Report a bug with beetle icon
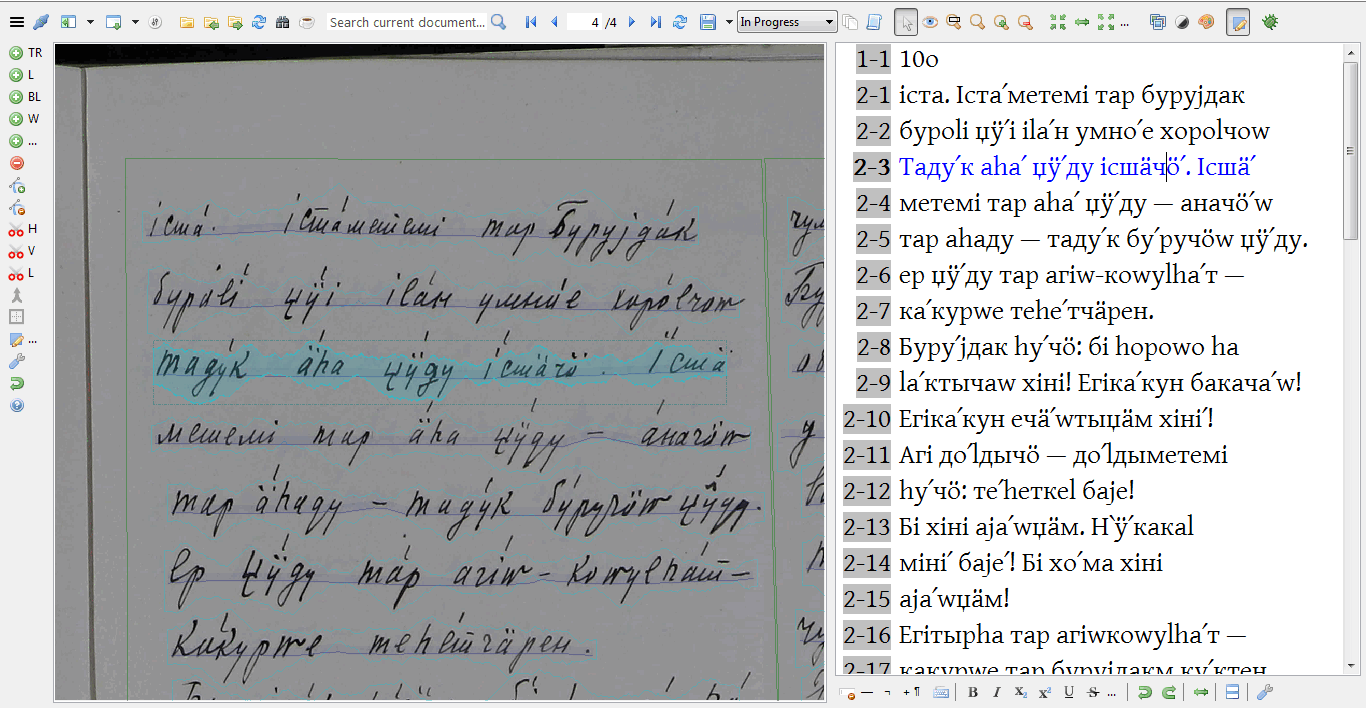 pyautogui.click(x=1271, y=22)
